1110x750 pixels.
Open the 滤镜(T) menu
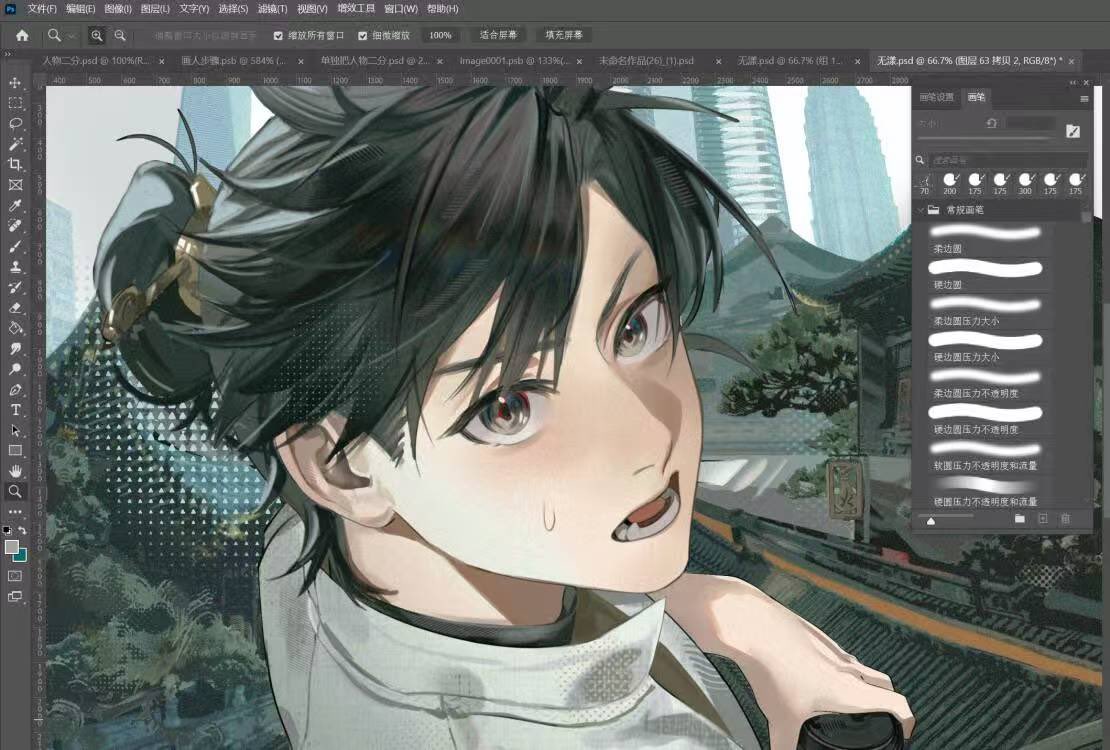point(273,8)
